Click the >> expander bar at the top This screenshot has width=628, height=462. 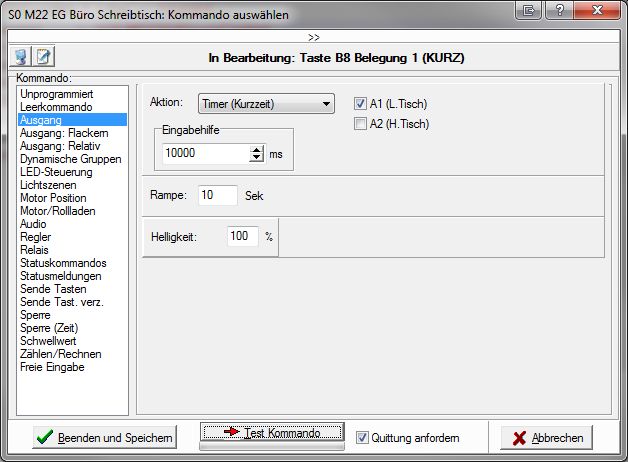(314, 37)
